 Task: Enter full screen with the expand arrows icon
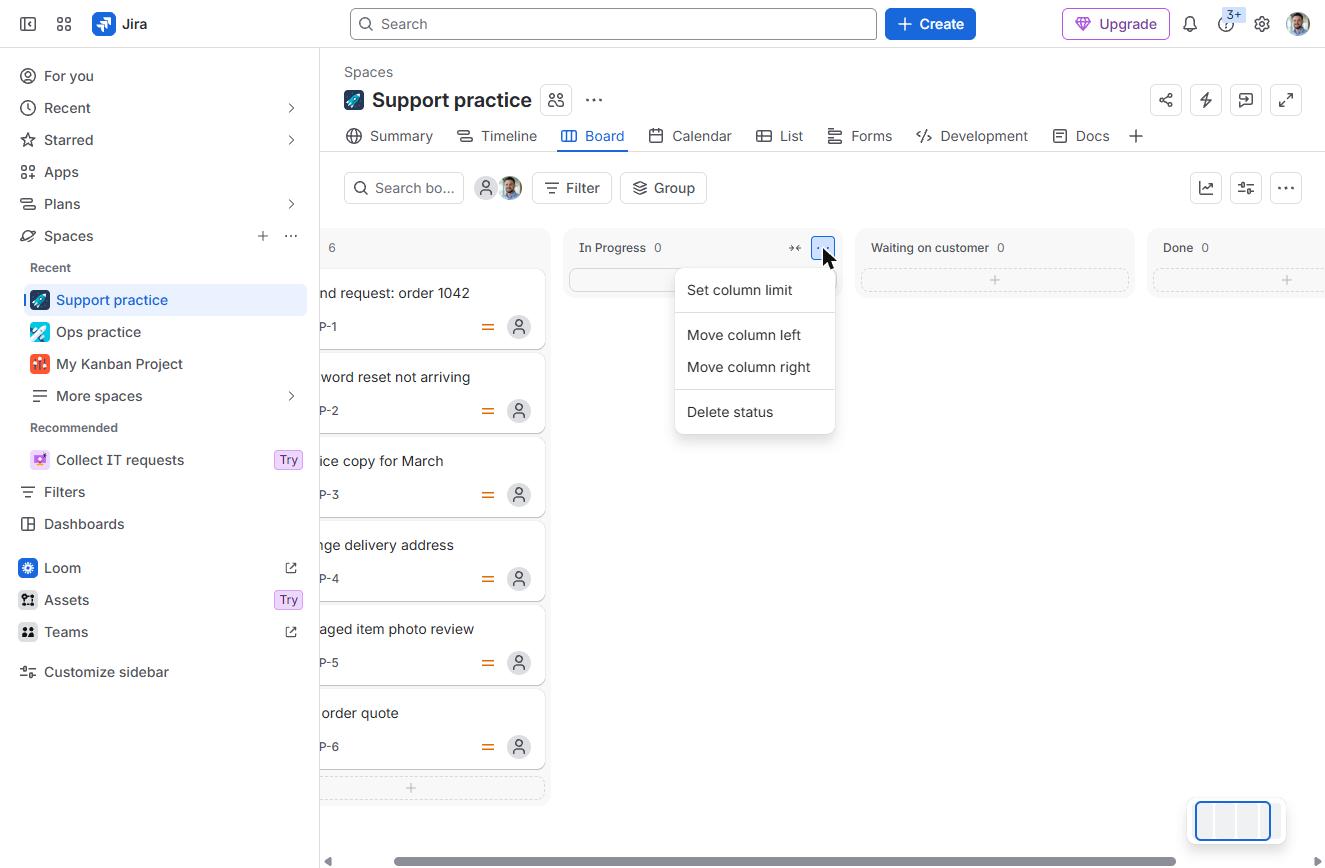tap(1286, 100)
